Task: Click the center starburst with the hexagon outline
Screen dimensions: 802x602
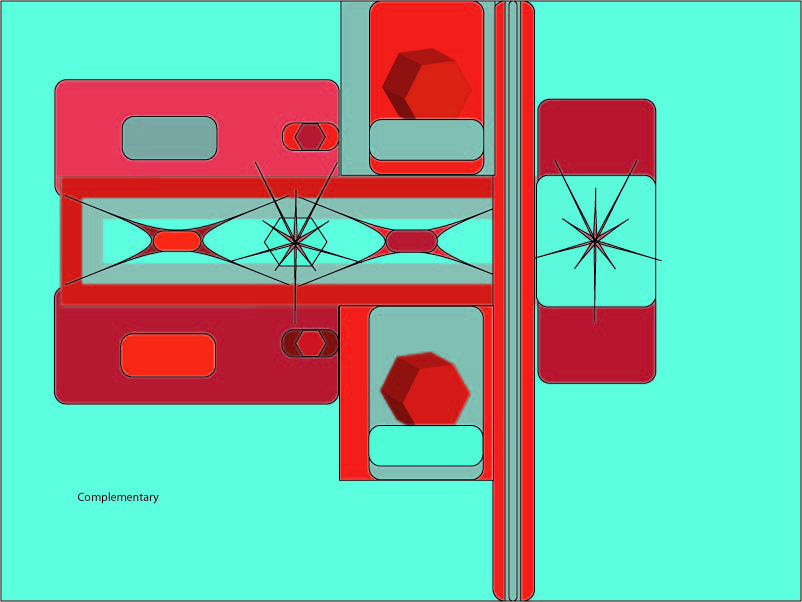Action: pyautogui.click(x=295, y=240)
